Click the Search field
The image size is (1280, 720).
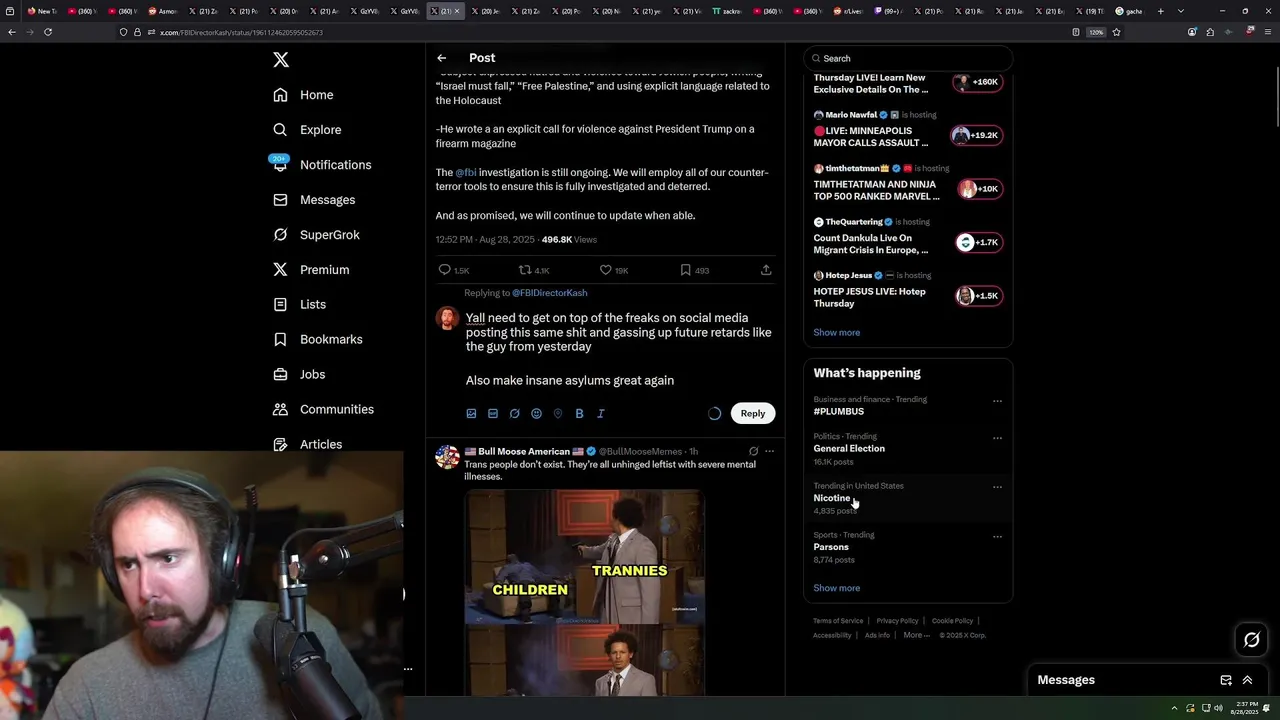(908, 58)
